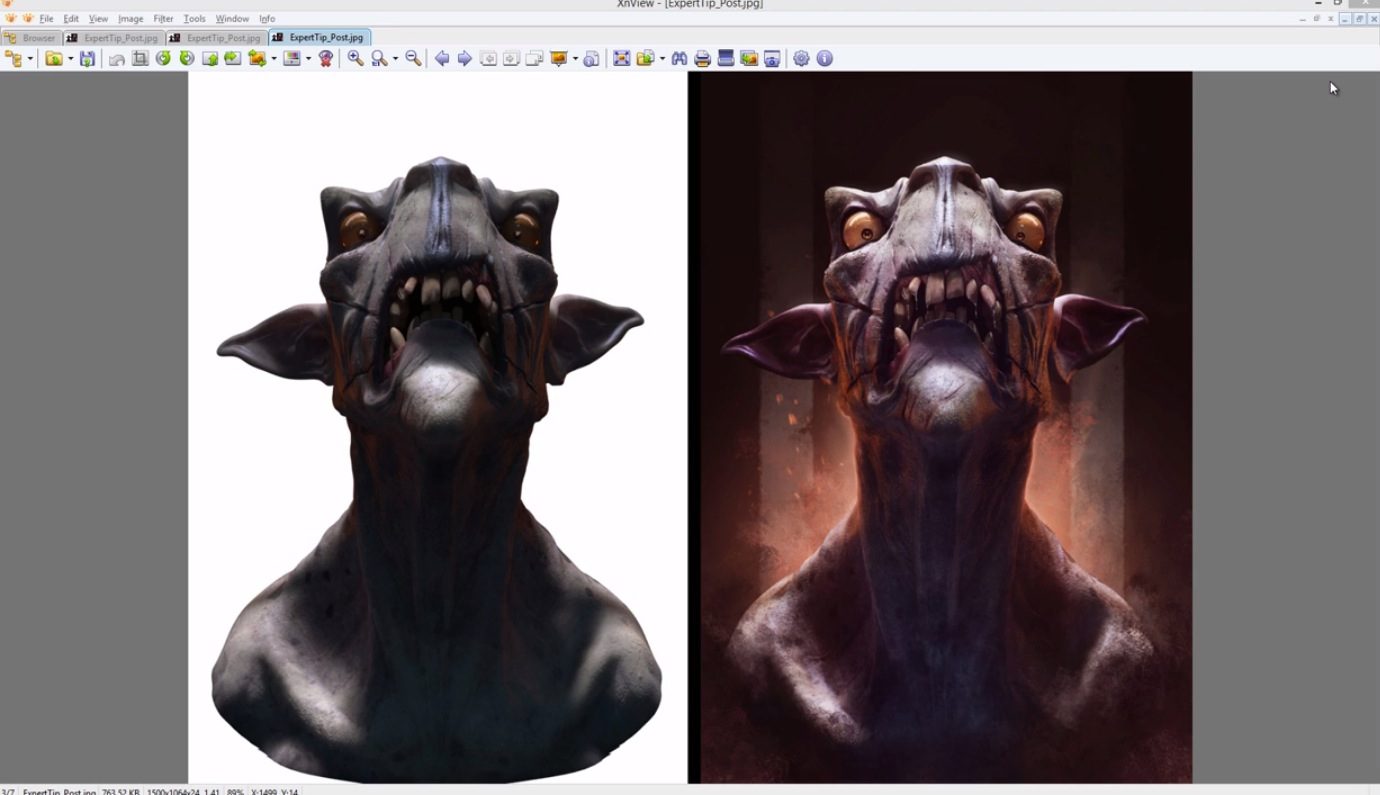
Task: Print the current image
Action: (701, 58)
